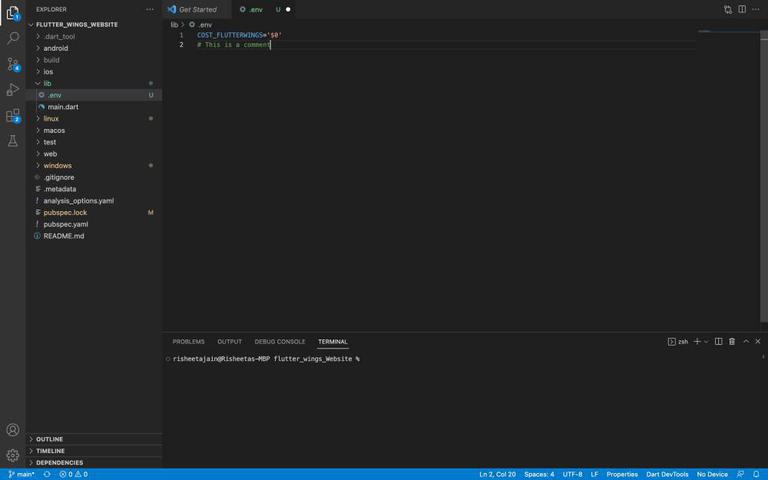Change language mode via Properties
The image size is (768, 480).
pos(622,474)
